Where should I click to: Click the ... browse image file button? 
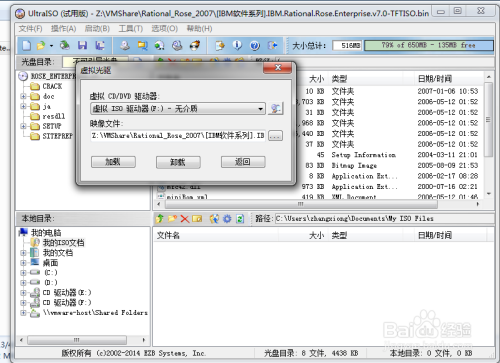click(x=276, y=136)
